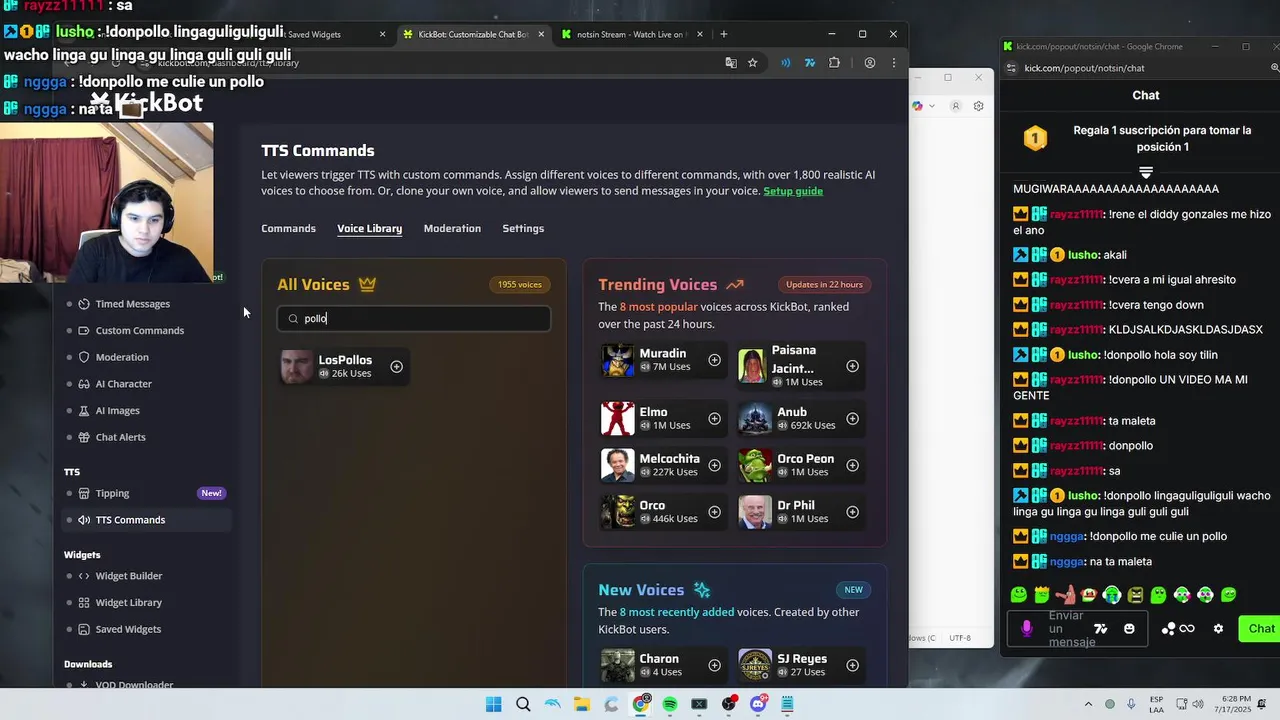Open Saved Widgets in sidebar
This screenshot has height=720, width=1280.
coord(128,629)
